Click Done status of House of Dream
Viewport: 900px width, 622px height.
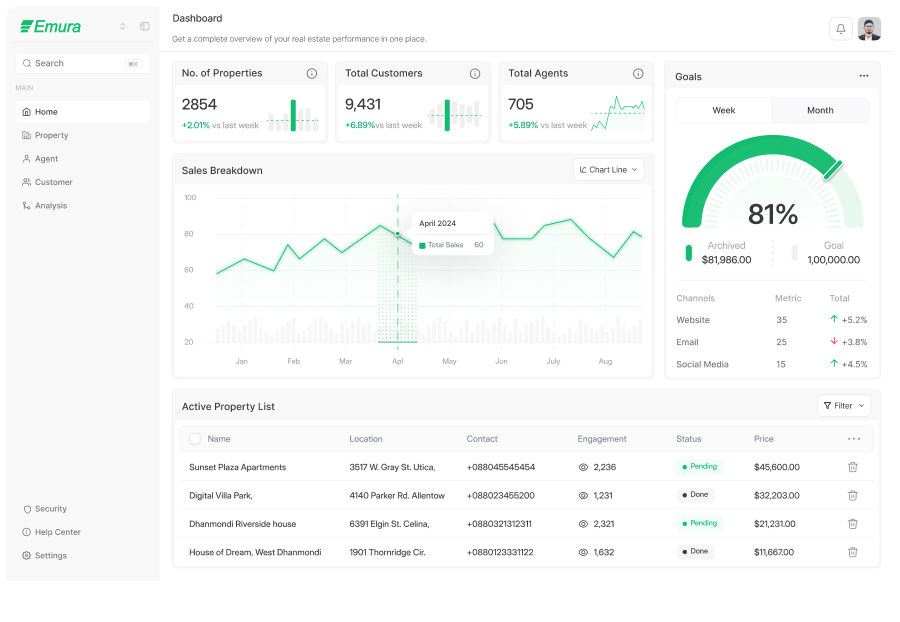coord(695,551)
